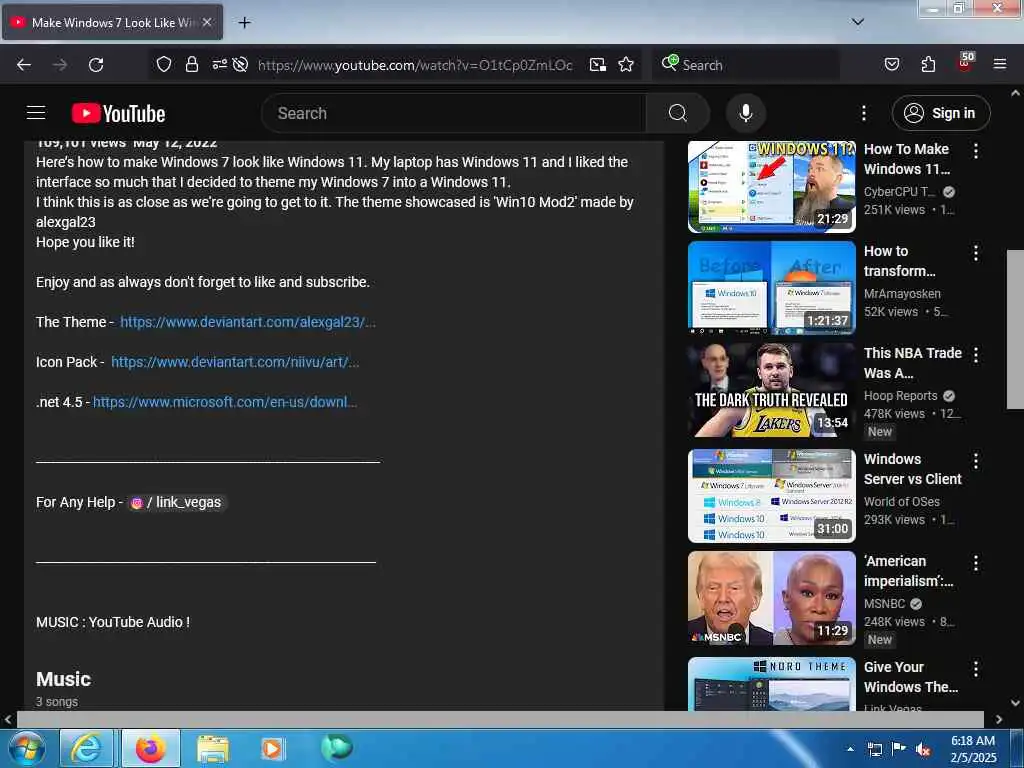This screenshot has width=1024, height=768.
Task: Open the tracking protection shield icon
Action: [164, 65]
